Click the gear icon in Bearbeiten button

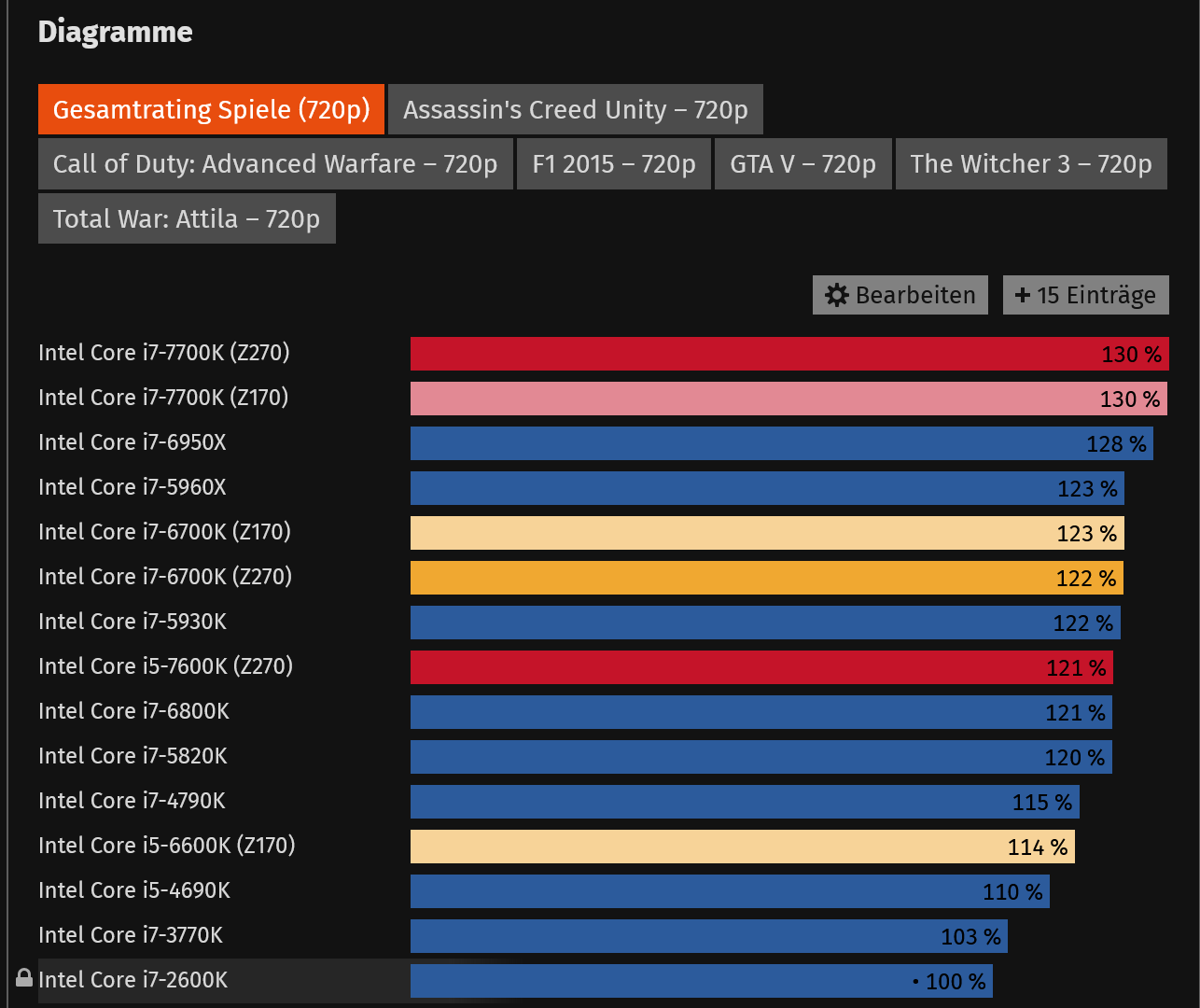(837, 295)
